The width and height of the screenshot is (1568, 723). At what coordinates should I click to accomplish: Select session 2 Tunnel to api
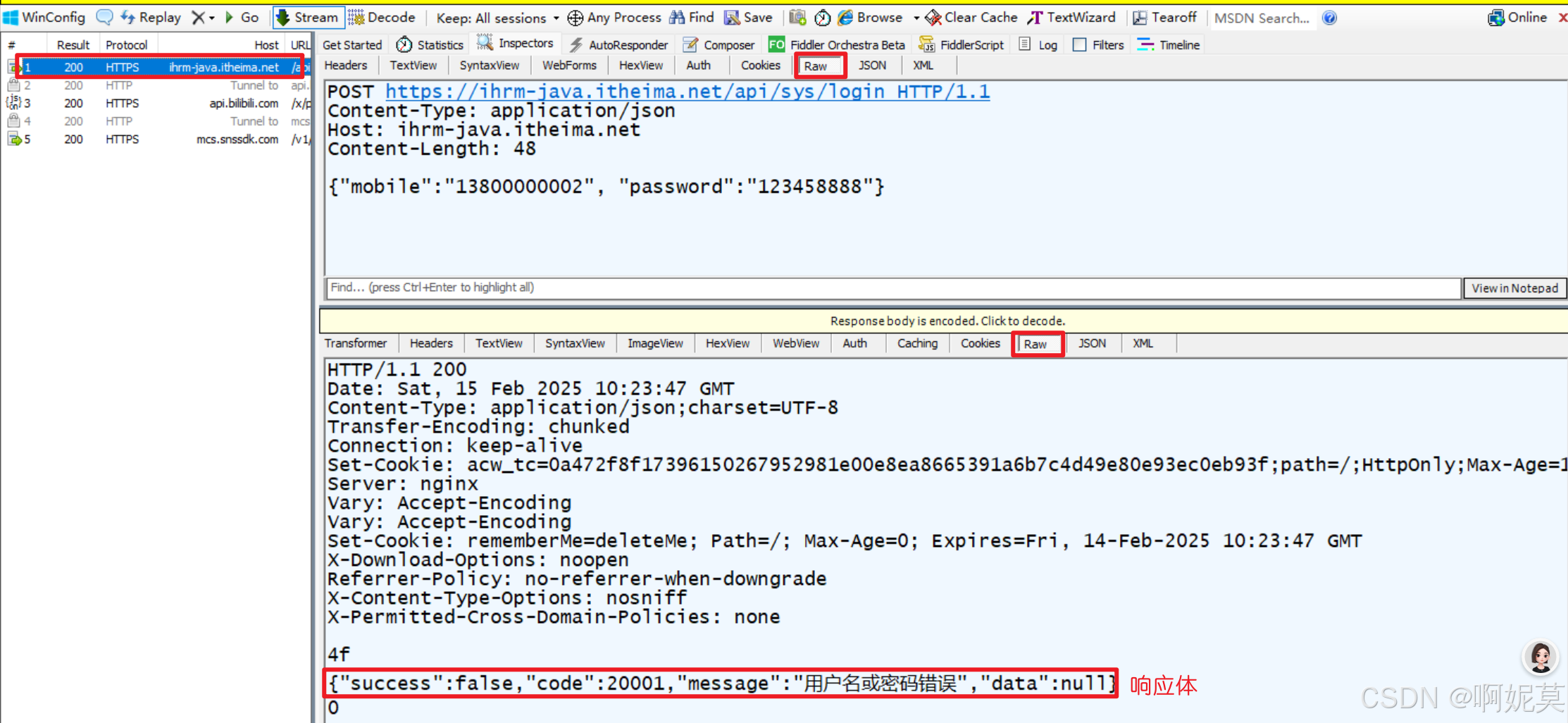[156, 85]
